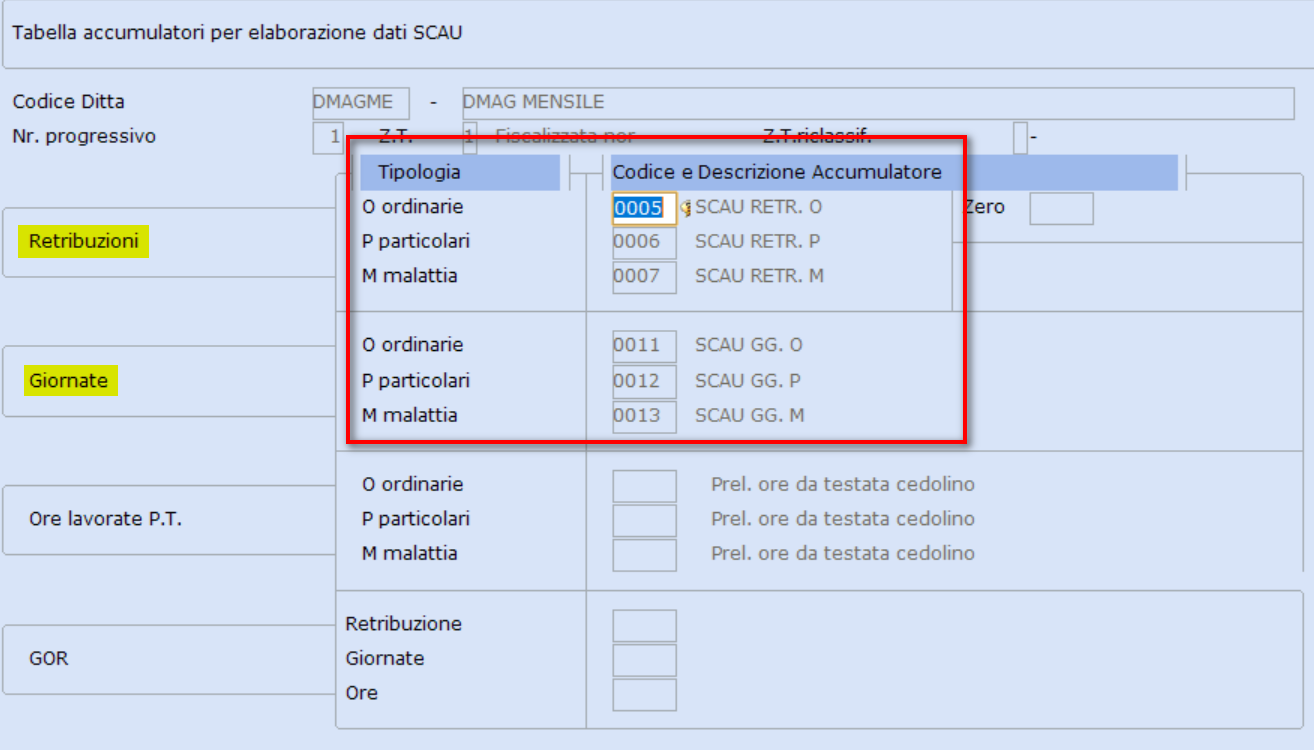Click the DMAG MENSILE description field
This screenshot has height=750, width=1314.
pyautogui.click(x=878, y=102)
